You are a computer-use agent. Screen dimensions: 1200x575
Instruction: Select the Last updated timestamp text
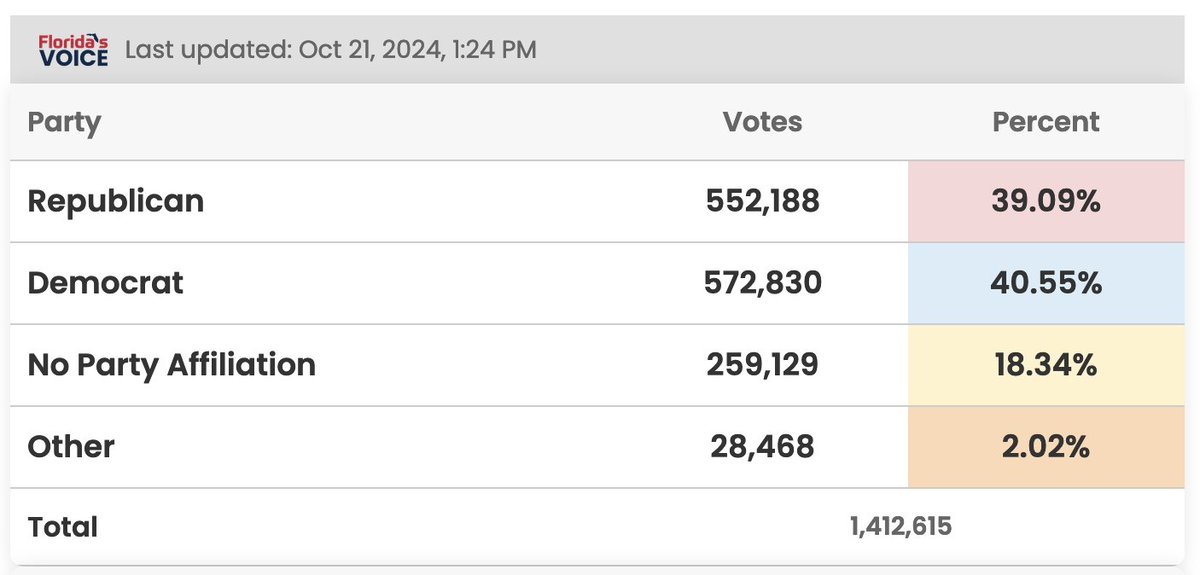point(331,49)
